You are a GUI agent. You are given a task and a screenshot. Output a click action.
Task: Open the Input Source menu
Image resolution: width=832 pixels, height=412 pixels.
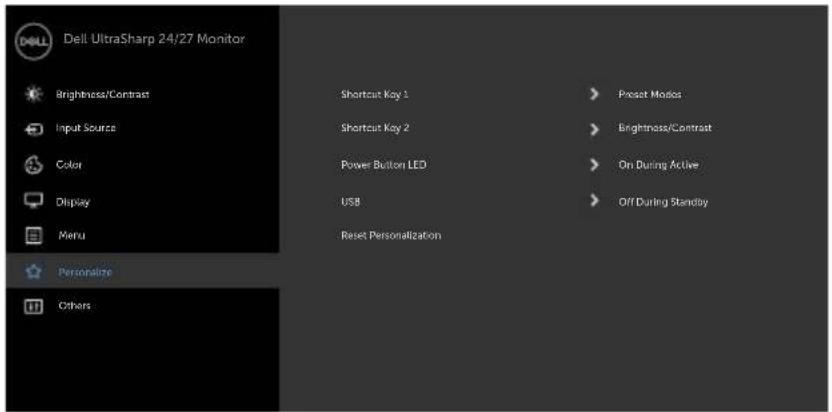(85, 128)
